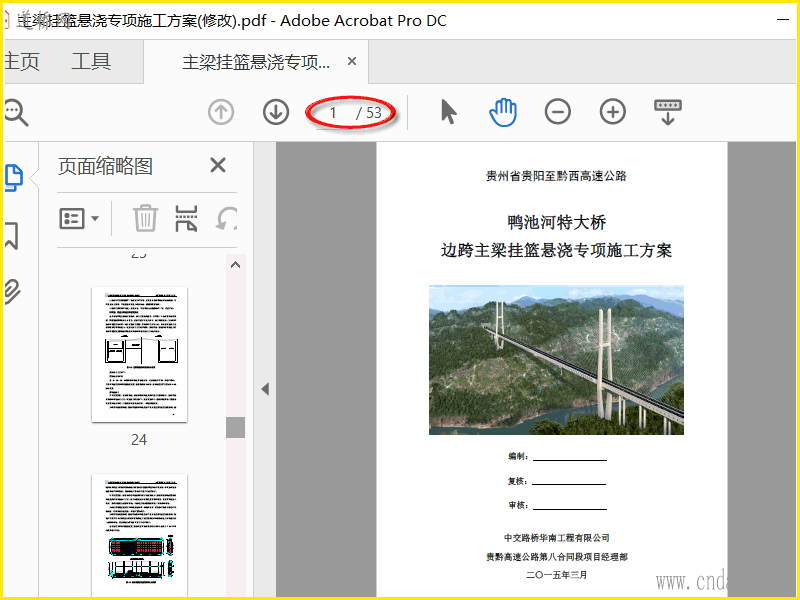Click the 鸭池河特大桥 title text
This screenshot has height=600, width=800.
pyautogui.click(x=556, y=222)
